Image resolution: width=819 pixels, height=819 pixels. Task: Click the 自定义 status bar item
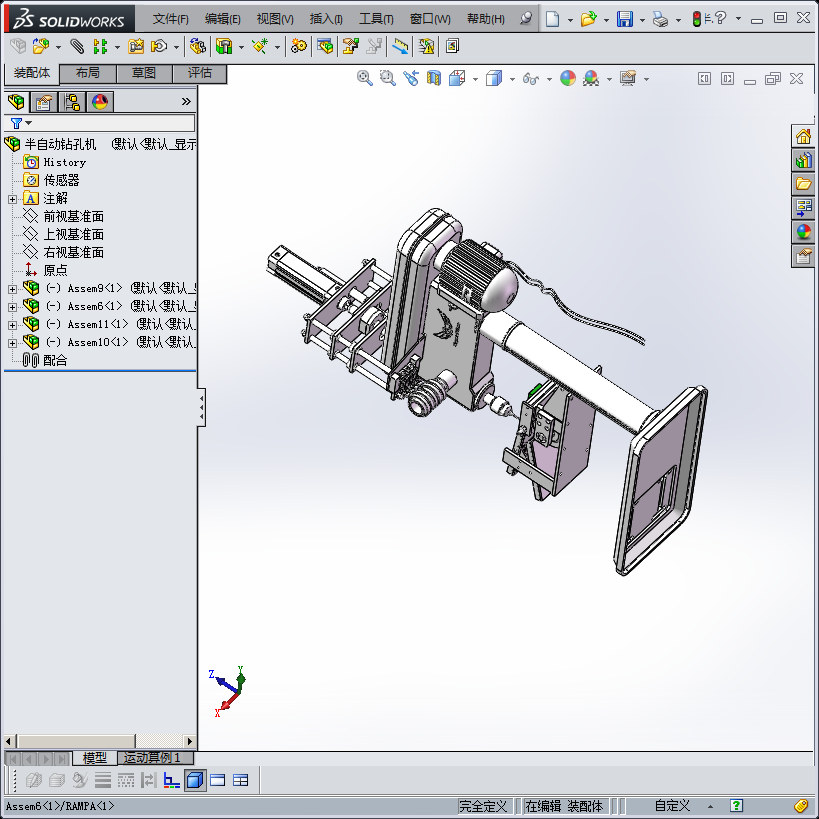[673, 806]
